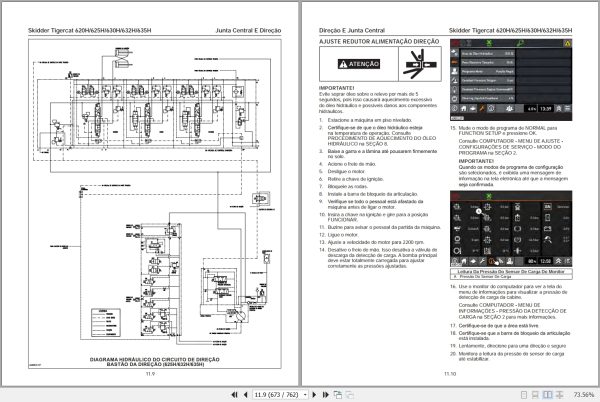The height and width of the screenshot is (402, 600).
Task: Go to the previous page
Action: pyautogui.click(x=245, y=394)
